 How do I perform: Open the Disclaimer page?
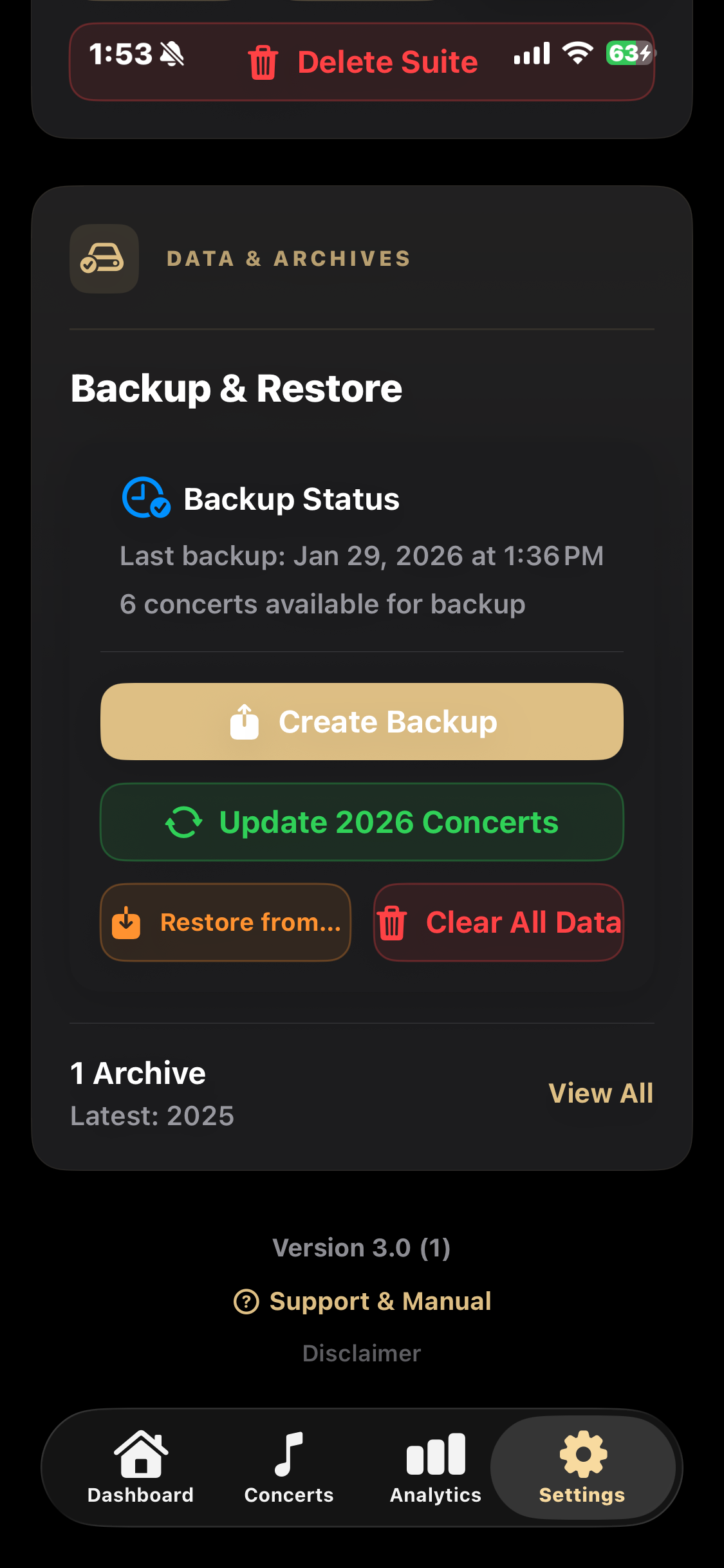pos(362,1353)
